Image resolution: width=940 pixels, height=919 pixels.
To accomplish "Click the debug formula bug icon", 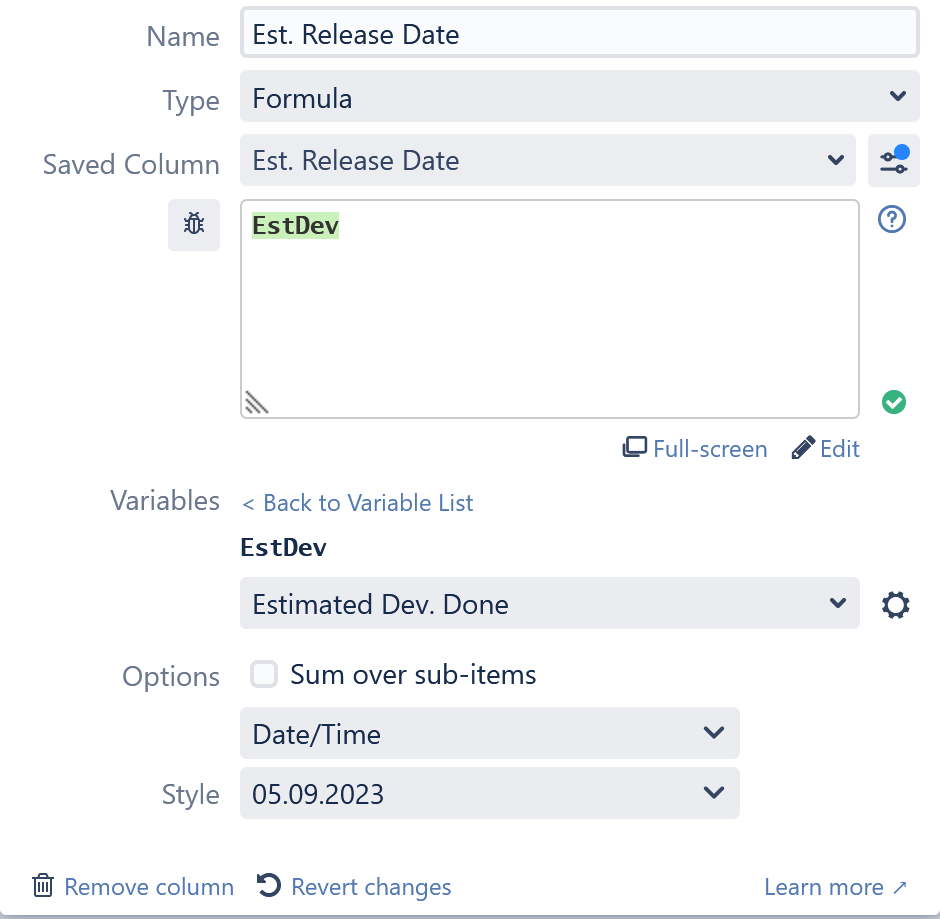I will pyautogui.click(x=194, y=224).
